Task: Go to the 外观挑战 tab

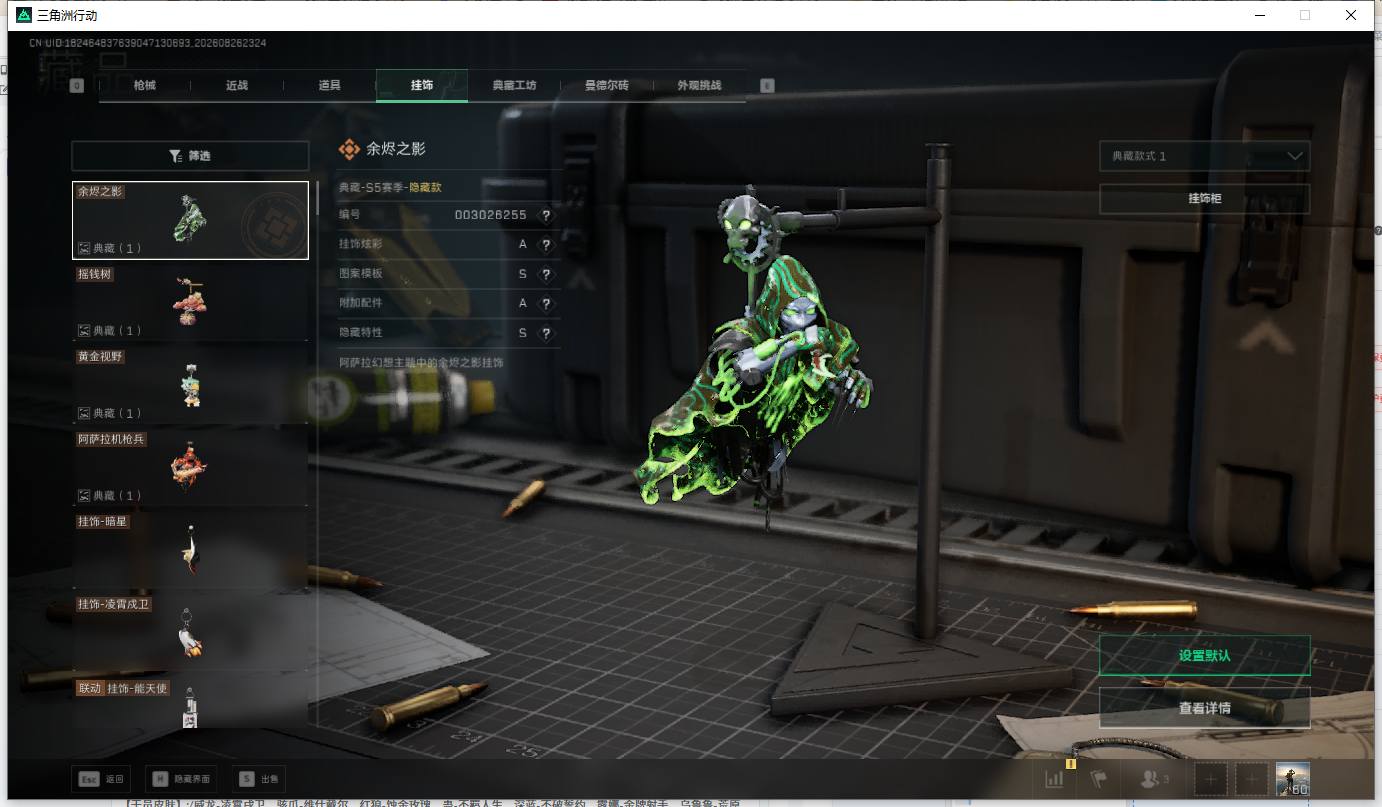Action: 699,85
